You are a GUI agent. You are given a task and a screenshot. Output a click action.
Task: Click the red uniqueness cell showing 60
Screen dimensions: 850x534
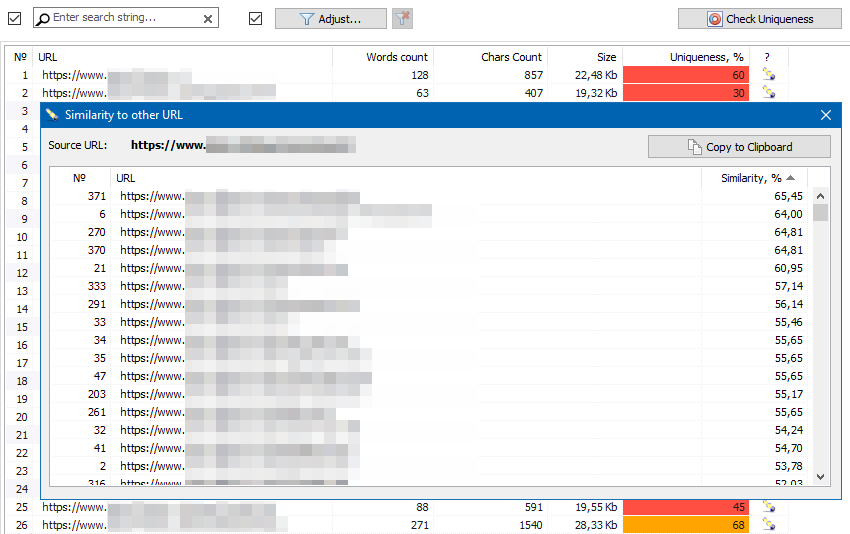coord(685,75)
